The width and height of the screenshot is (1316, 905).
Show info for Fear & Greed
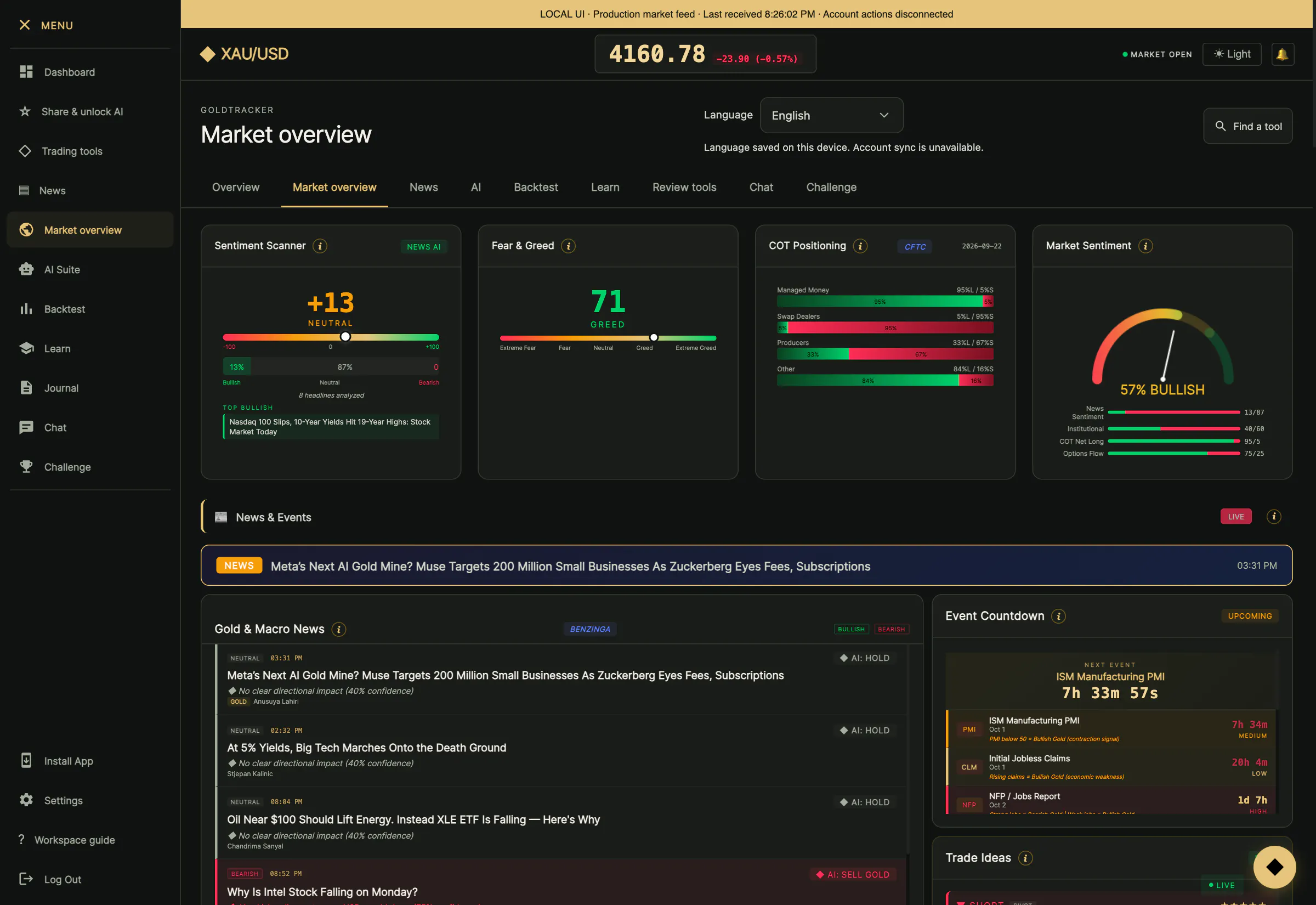click(x=569, y=246)
